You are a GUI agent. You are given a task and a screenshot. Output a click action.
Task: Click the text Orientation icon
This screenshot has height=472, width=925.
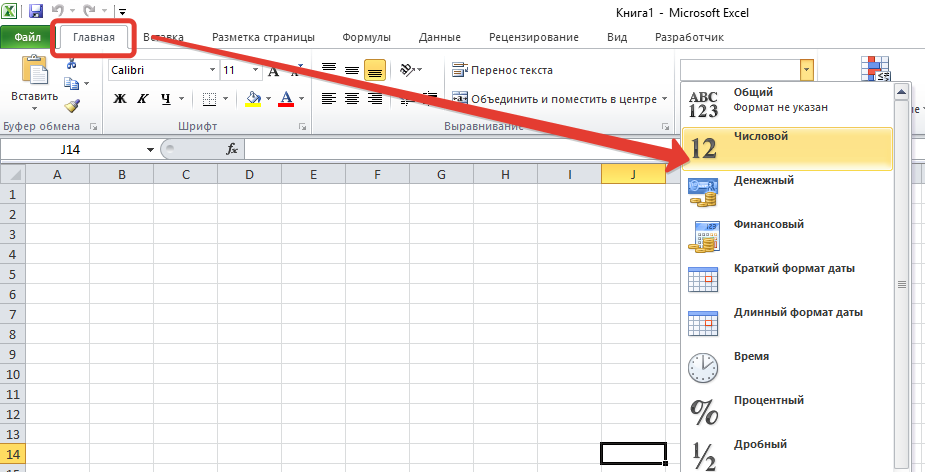pyautogui.click(x=407, y=70)
